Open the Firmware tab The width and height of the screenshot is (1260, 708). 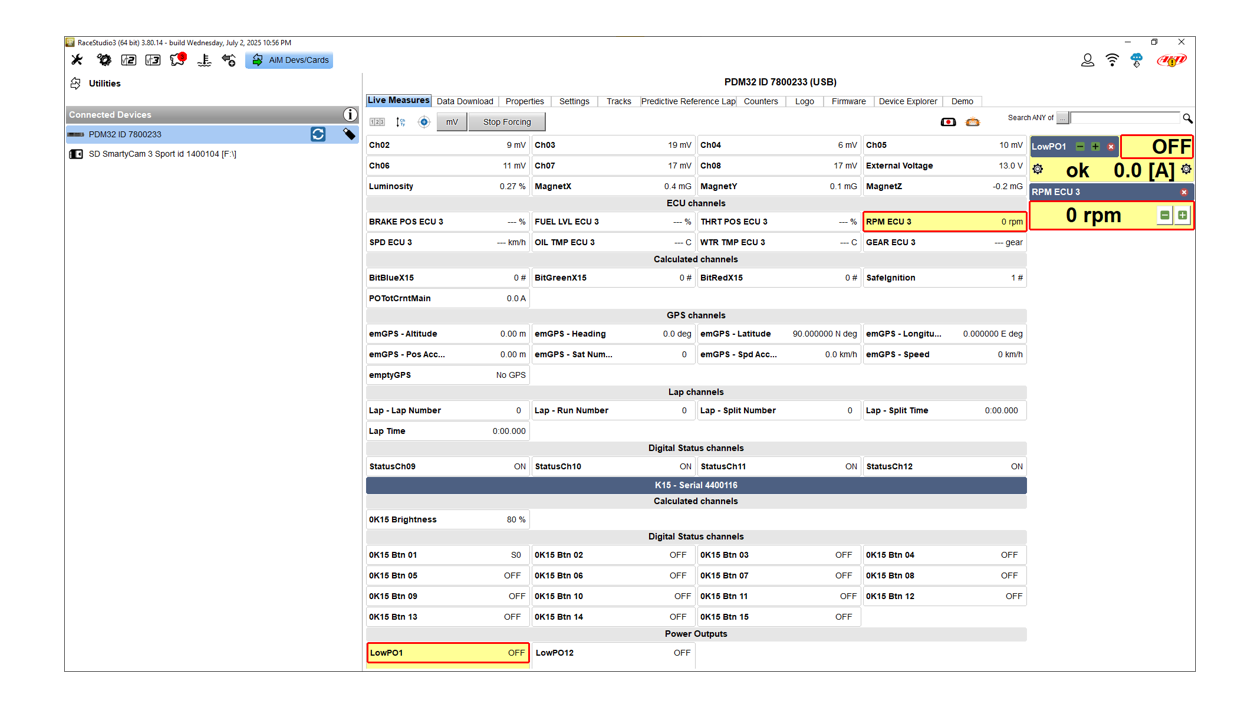tap(849, 101)
